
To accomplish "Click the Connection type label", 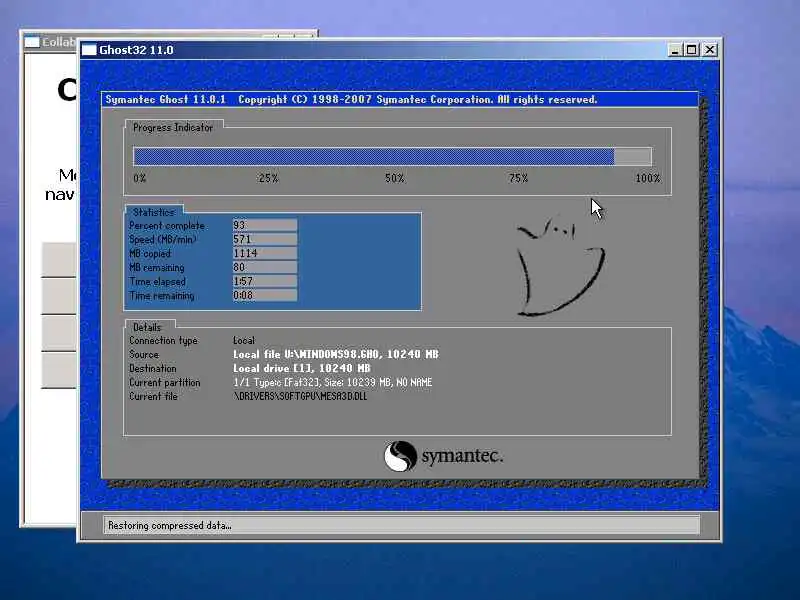I will coord(163,340).
